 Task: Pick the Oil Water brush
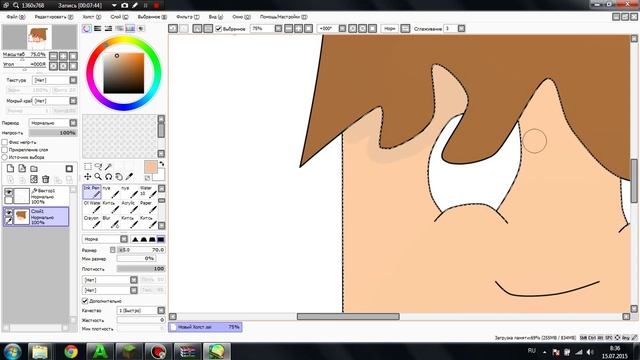pos(92,207)
